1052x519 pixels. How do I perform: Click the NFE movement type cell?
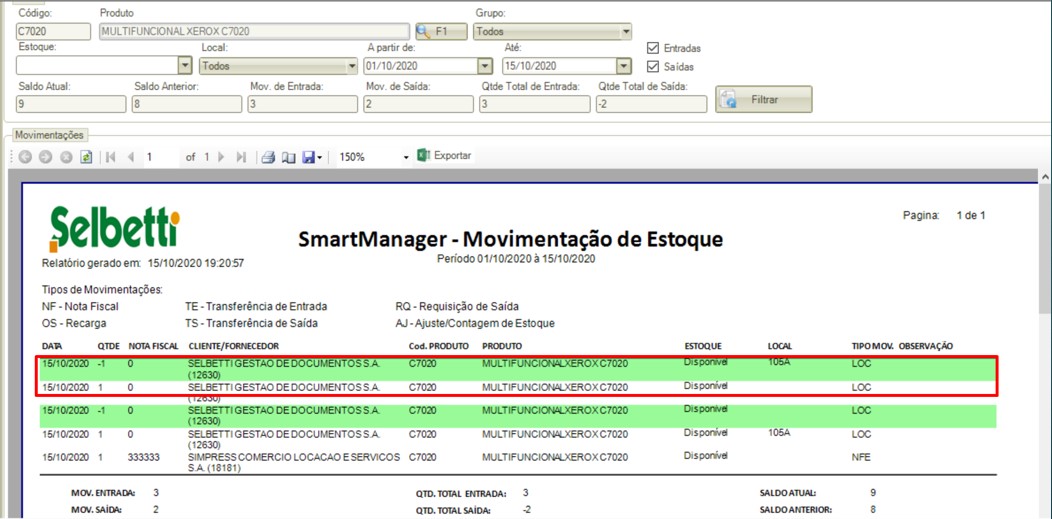point(861,457)
